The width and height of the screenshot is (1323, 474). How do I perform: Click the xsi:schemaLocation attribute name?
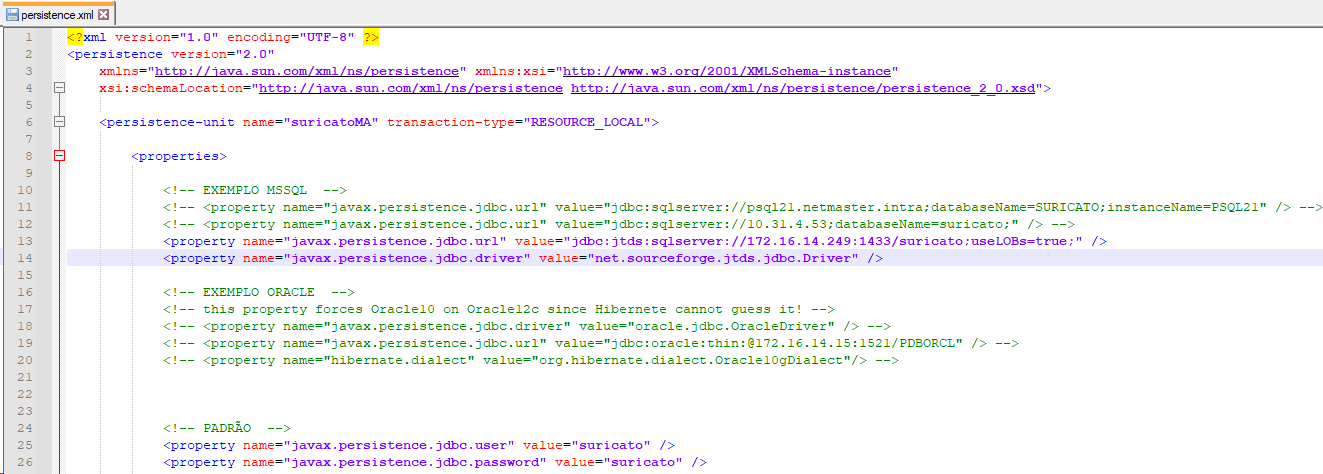coord(175,88)
